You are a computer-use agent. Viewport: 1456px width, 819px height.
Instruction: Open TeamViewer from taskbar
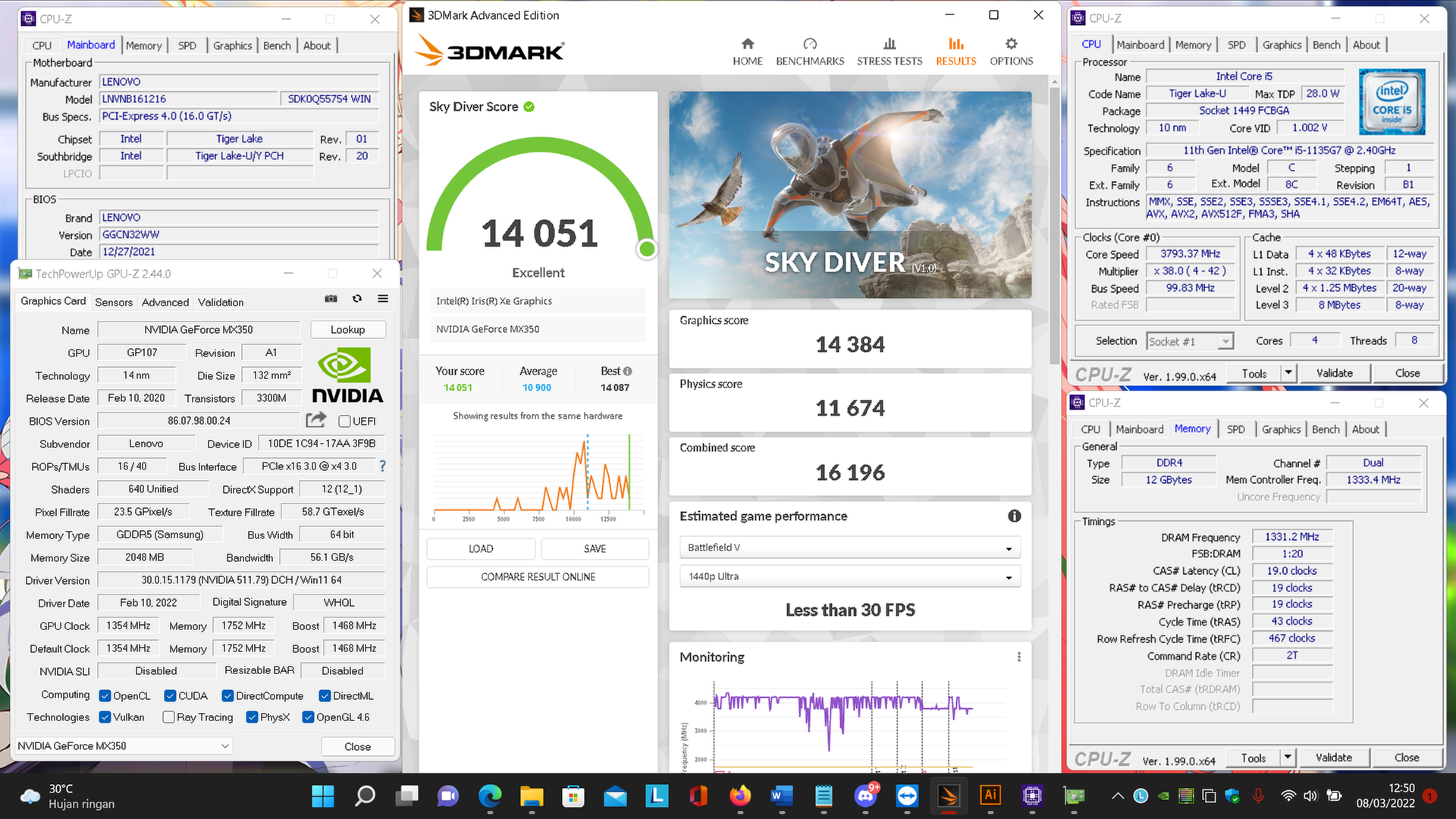tap(907, 795)
